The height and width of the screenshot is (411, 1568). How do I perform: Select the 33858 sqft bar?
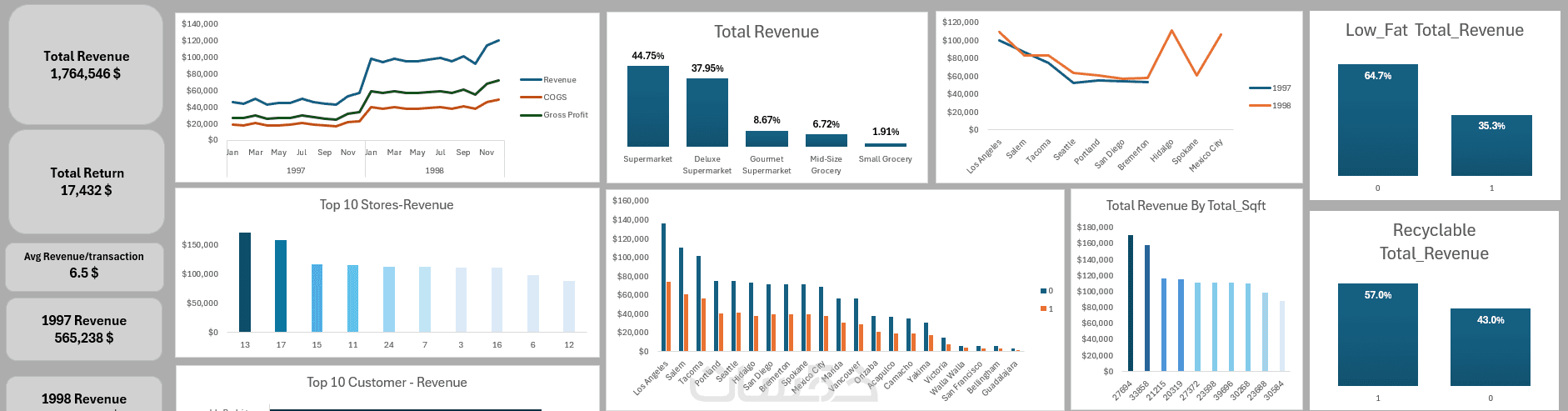tap(1147, 308)
